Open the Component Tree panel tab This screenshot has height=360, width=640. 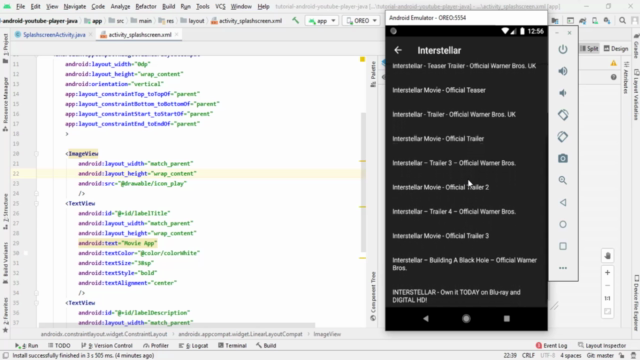click(373, 296)
